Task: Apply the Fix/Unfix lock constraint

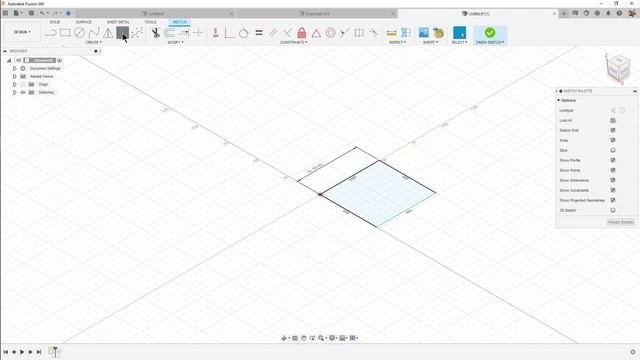Action: point(302,33)
